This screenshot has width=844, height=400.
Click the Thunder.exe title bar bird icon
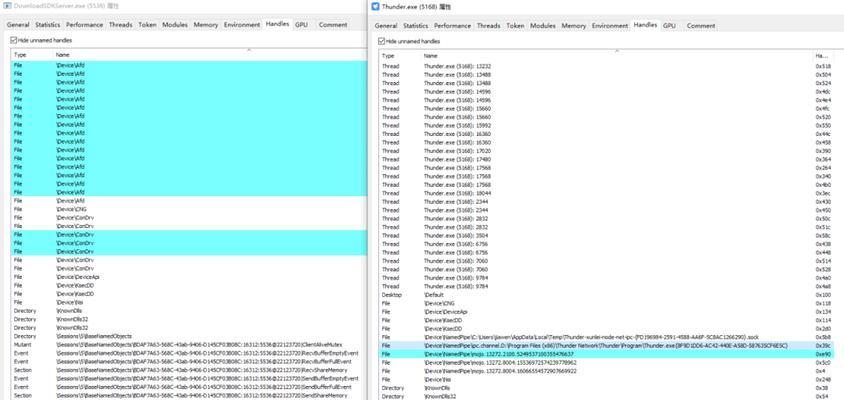(x=375, y=6)
